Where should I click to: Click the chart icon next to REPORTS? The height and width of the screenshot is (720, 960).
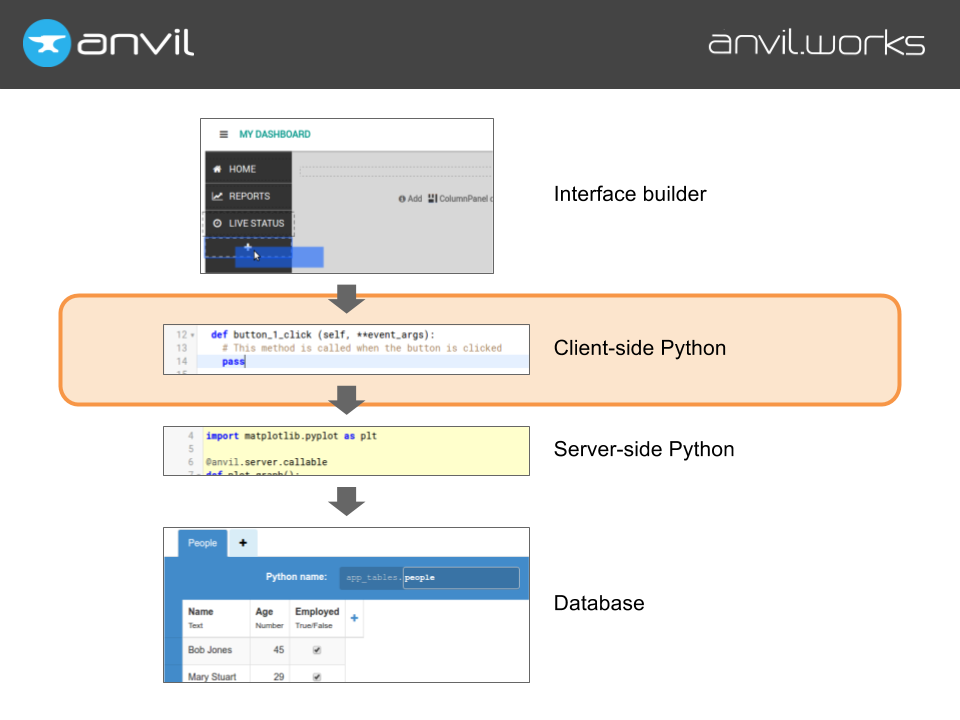click(x=217, y=196)
